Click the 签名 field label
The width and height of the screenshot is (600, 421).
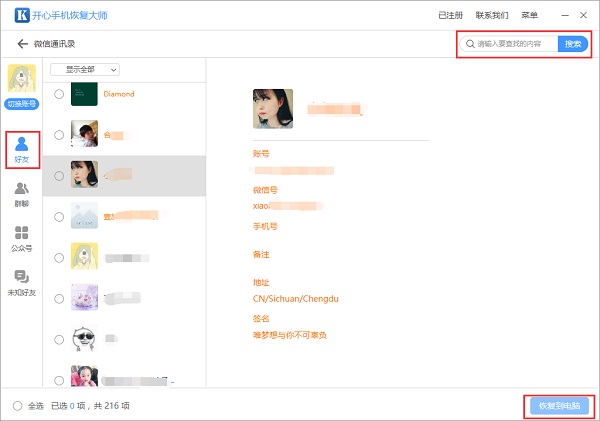(x=261, y=318)
